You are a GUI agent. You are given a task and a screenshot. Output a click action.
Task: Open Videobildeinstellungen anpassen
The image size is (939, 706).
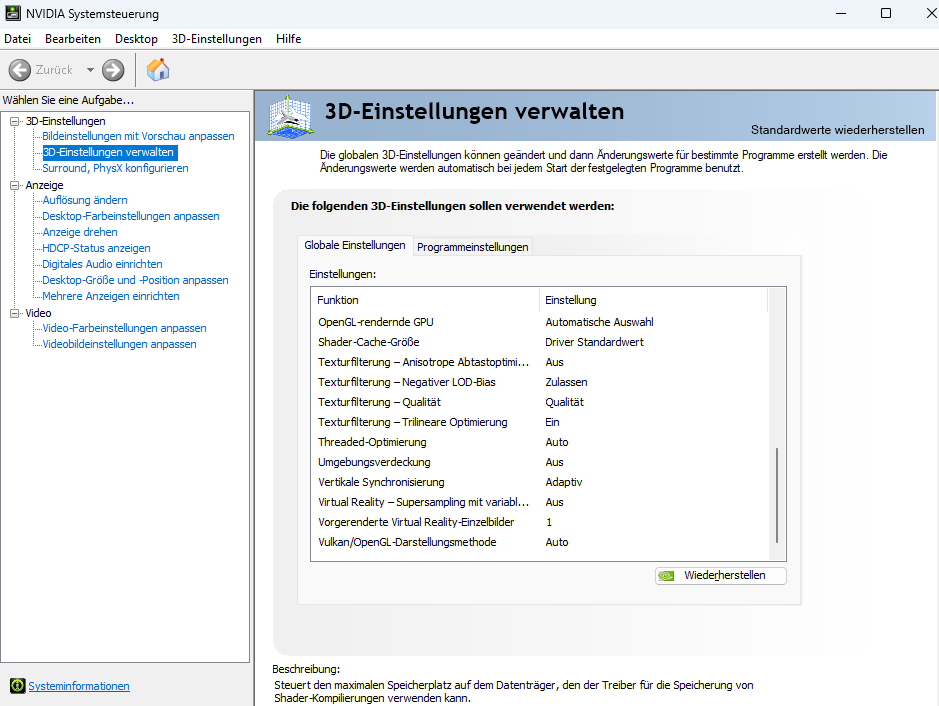coord(119,344)
